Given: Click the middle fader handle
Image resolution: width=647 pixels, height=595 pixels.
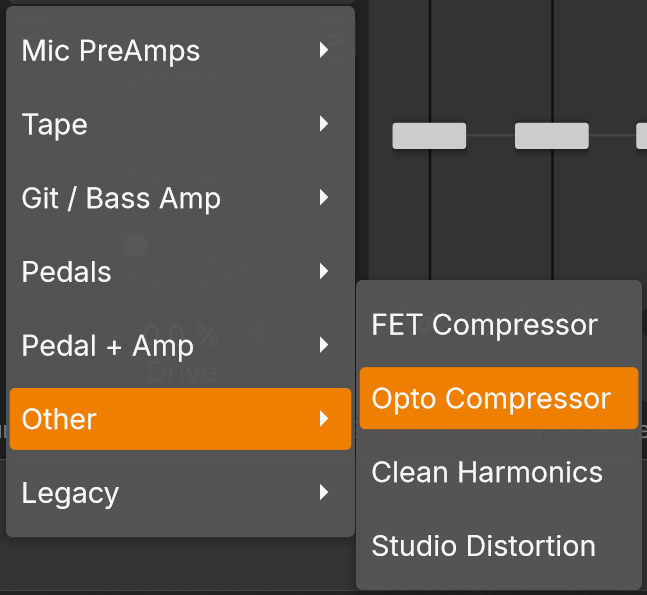Looking at the screenshot, I should coord(551,136).
